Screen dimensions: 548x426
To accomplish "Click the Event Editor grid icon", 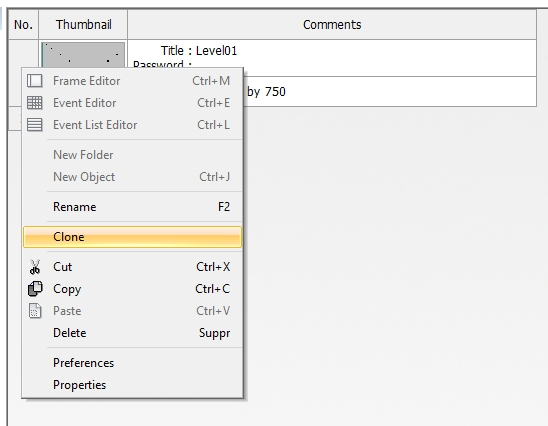I will 35,103.
